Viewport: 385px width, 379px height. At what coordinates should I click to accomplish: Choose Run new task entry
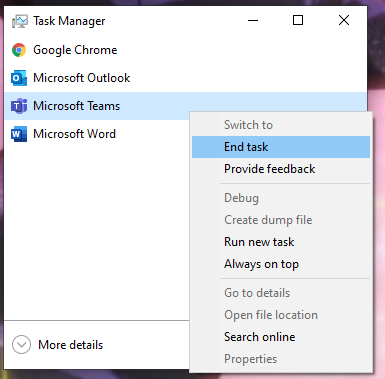coord(281,242)
